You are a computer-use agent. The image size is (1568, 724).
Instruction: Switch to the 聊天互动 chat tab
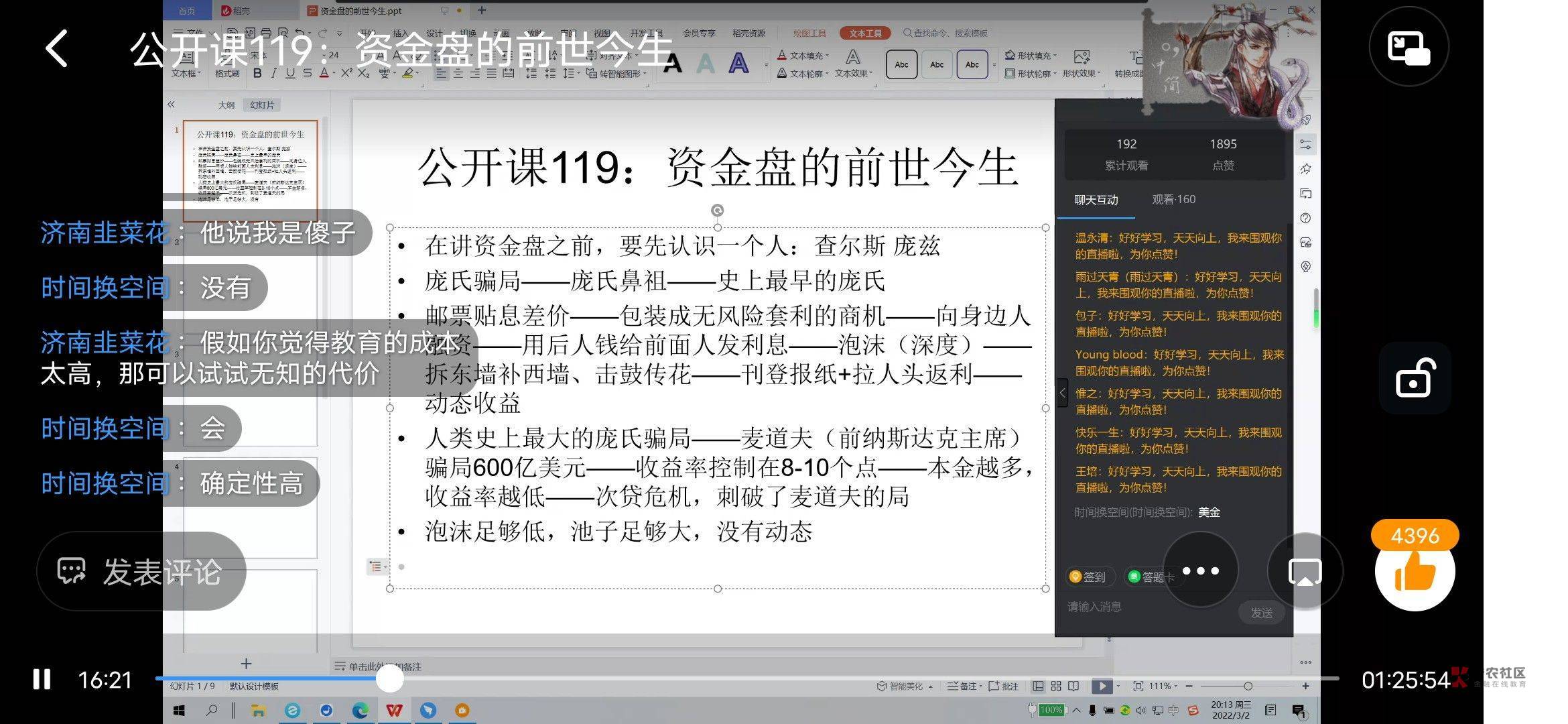coord(1096,200)
